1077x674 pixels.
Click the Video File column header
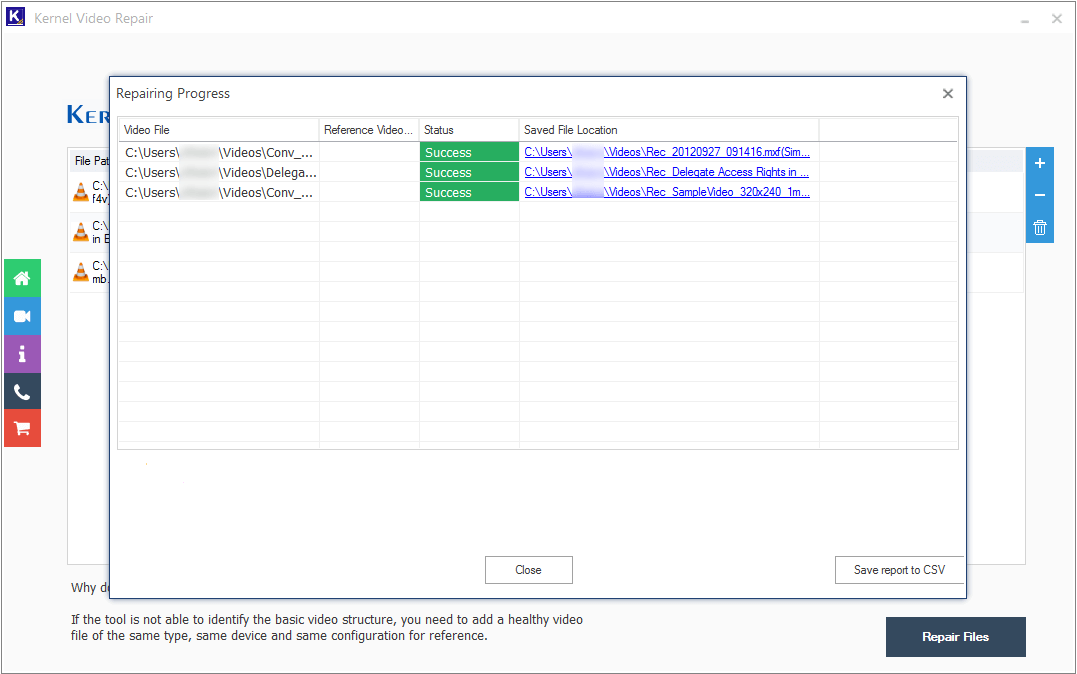point(218,130)
